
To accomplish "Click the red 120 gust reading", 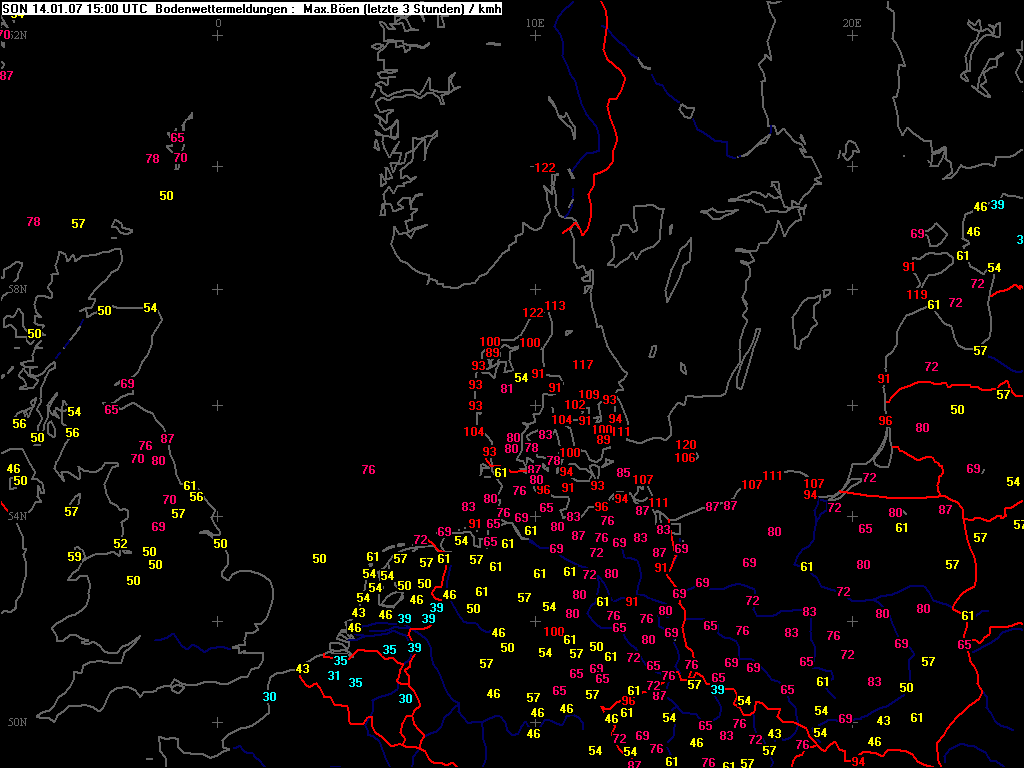I will click(x=686, y=445).
